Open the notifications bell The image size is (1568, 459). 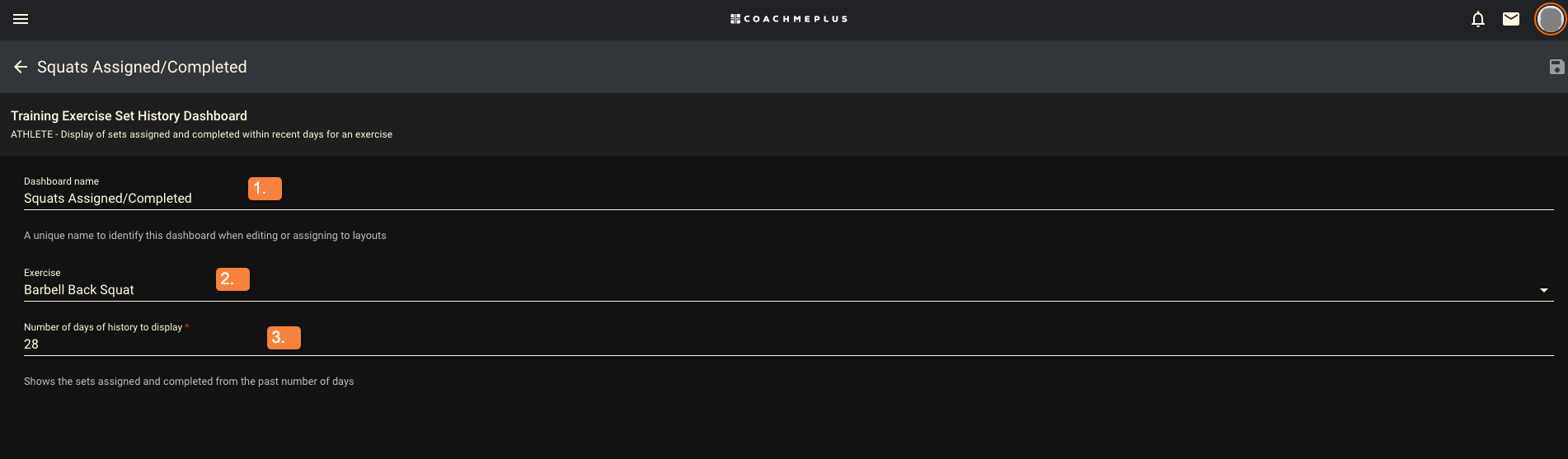coord(1477,19)
